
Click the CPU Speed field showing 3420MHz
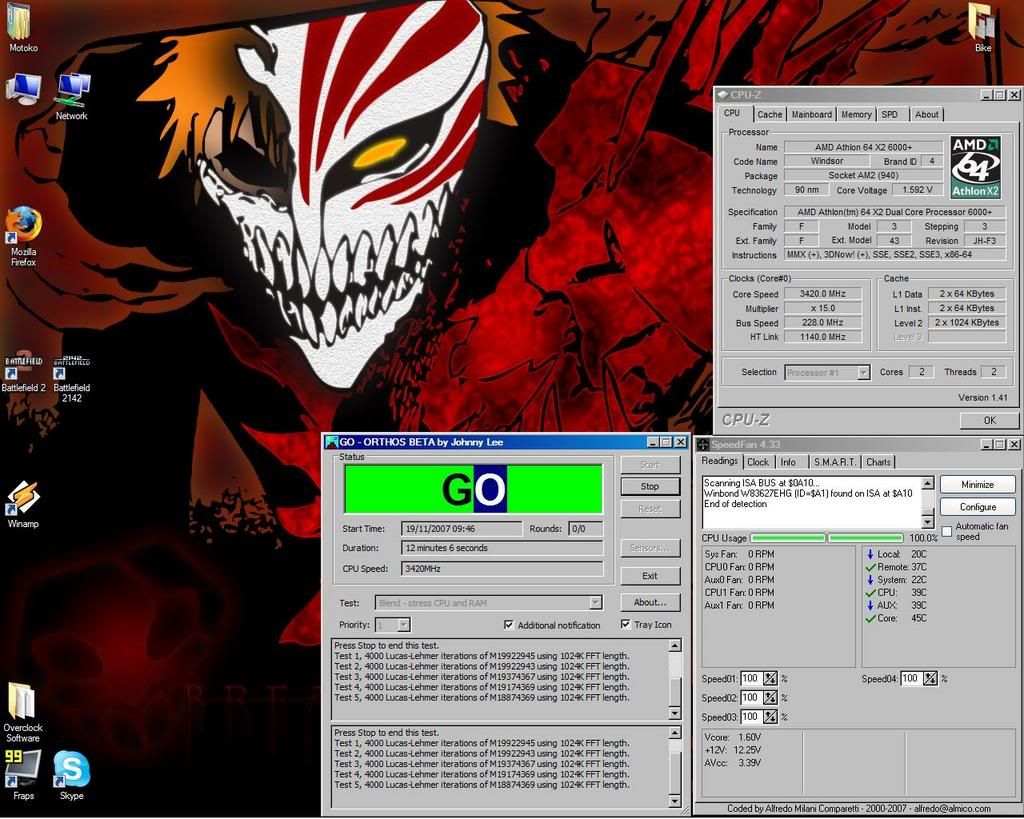click(x=502, y=569)
